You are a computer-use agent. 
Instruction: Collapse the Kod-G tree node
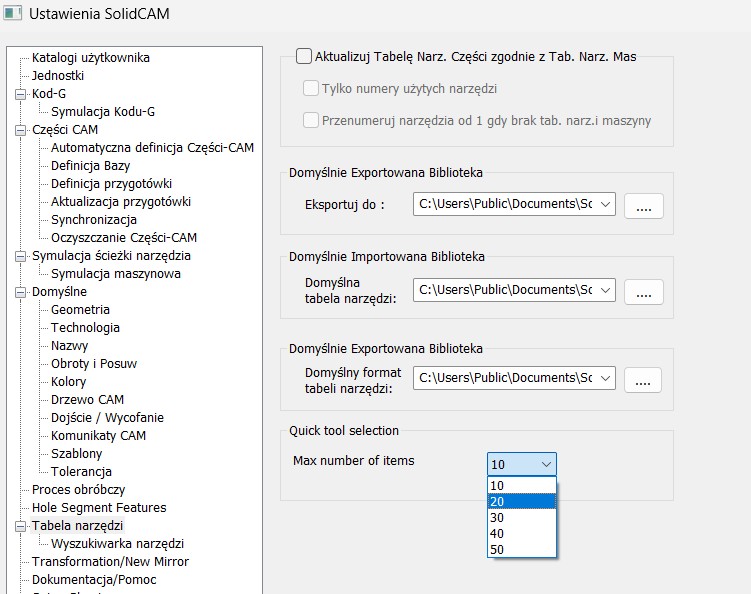20,94
